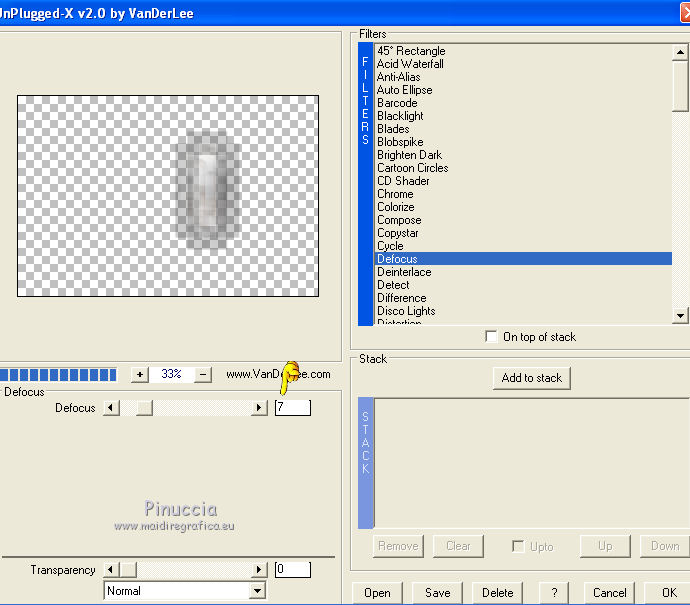Image resolution: width=690 pixels, height=605 pixels.
Task: Click the Cancel button
Action: click(x=609, y=593)
